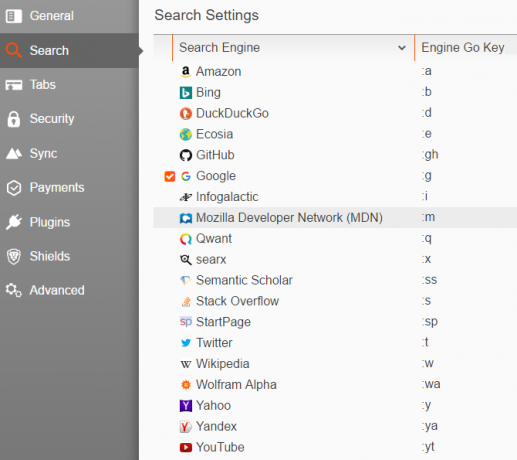Sort by Engine Go Key column header

pos(463,48)
